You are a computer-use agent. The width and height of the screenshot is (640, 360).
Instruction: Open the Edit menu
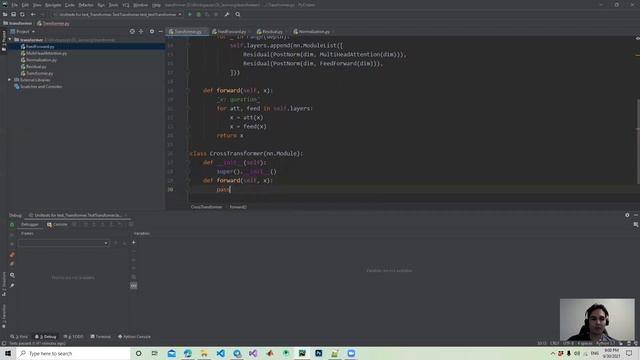25,5
